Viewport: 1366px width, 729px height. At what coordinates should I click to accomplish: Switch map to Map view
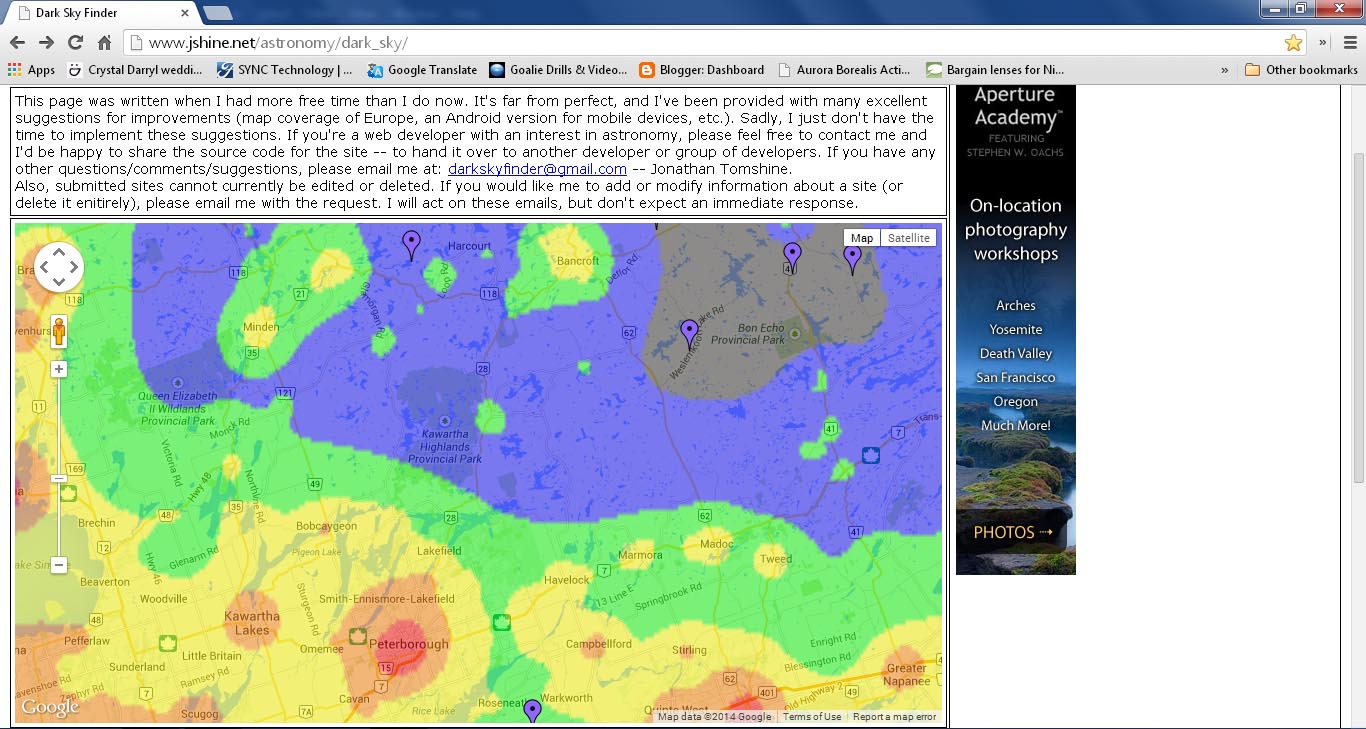(x=862, y=238)
